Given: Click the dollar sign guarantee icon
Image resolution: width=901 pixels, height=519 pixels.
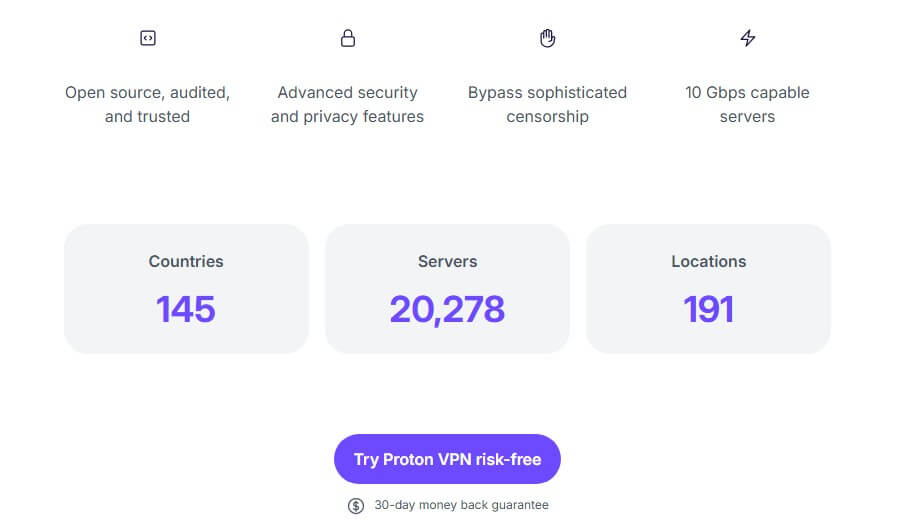Looking at the screenshot, I should tap(356, 506).
